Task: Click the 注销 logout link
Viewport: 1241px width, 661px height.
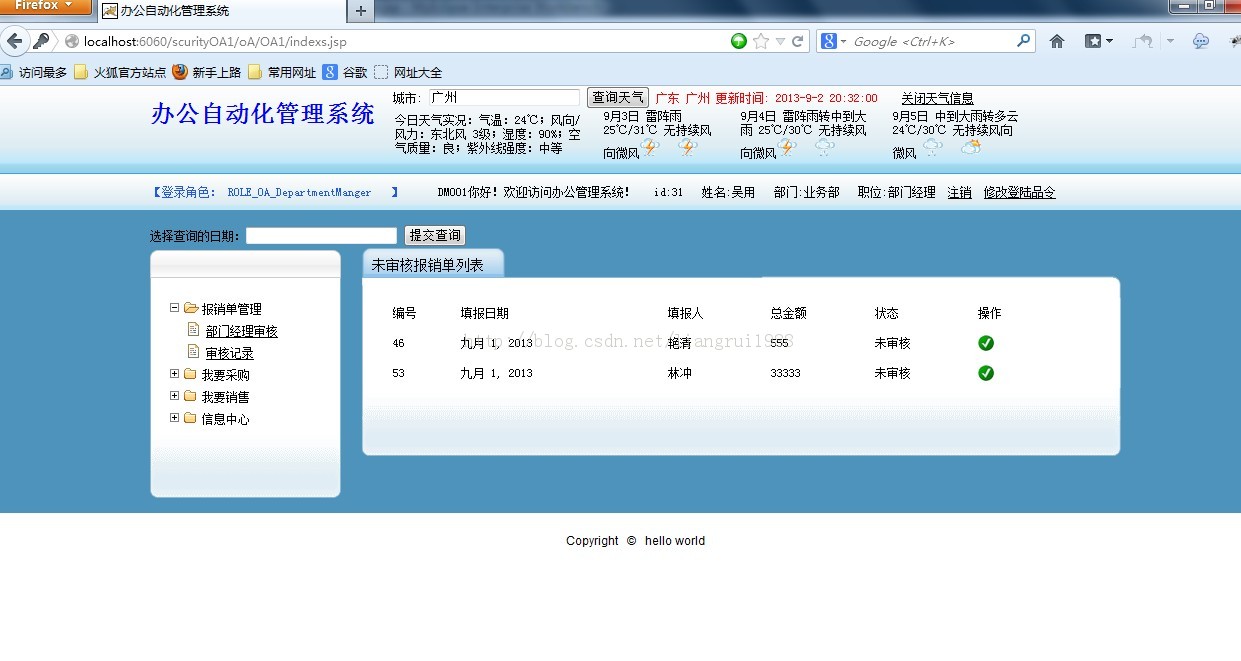Action: coord(958,192)
